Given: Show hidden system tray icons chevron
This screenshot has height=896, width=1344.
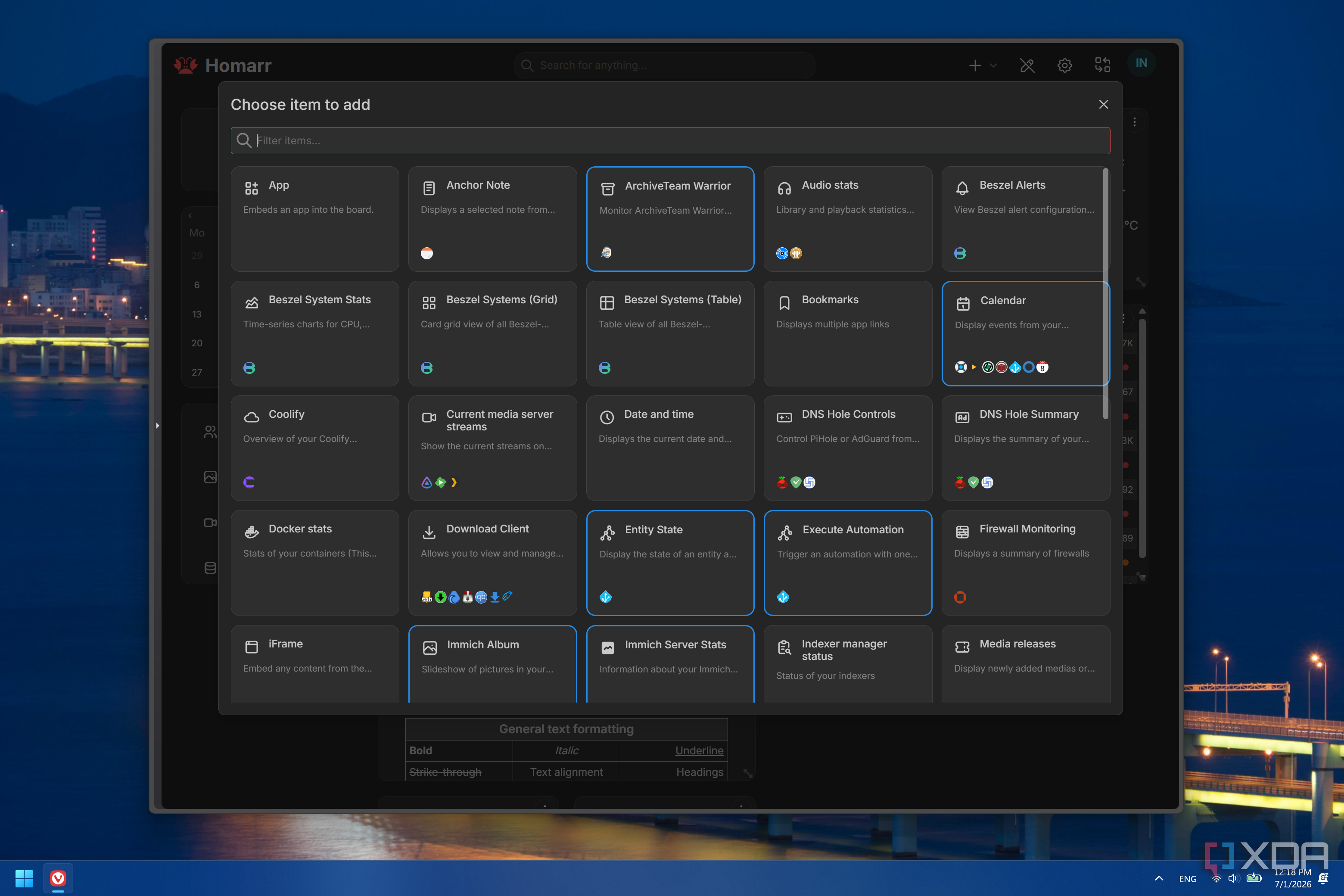Looking at the screenshot, I should point(1159,878).
